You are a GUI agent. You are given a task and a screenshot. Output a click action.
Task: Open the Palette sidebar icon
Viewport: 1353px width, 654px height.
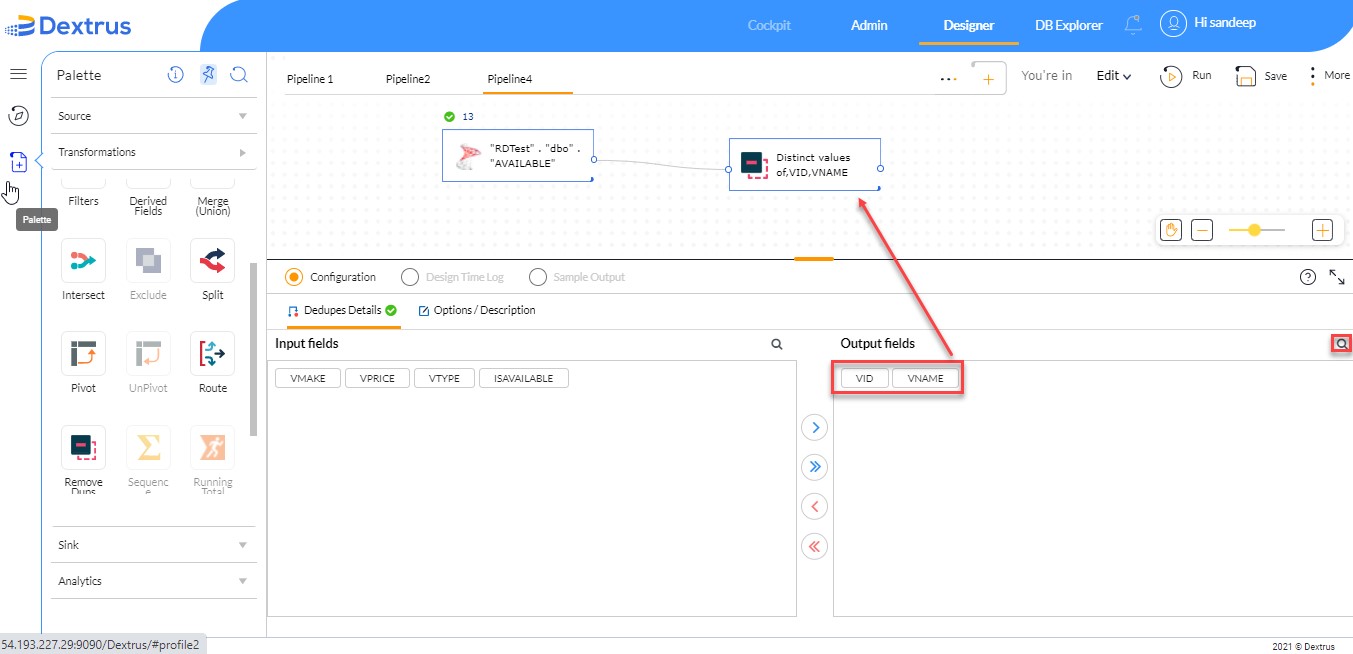(x=18, y=161)
